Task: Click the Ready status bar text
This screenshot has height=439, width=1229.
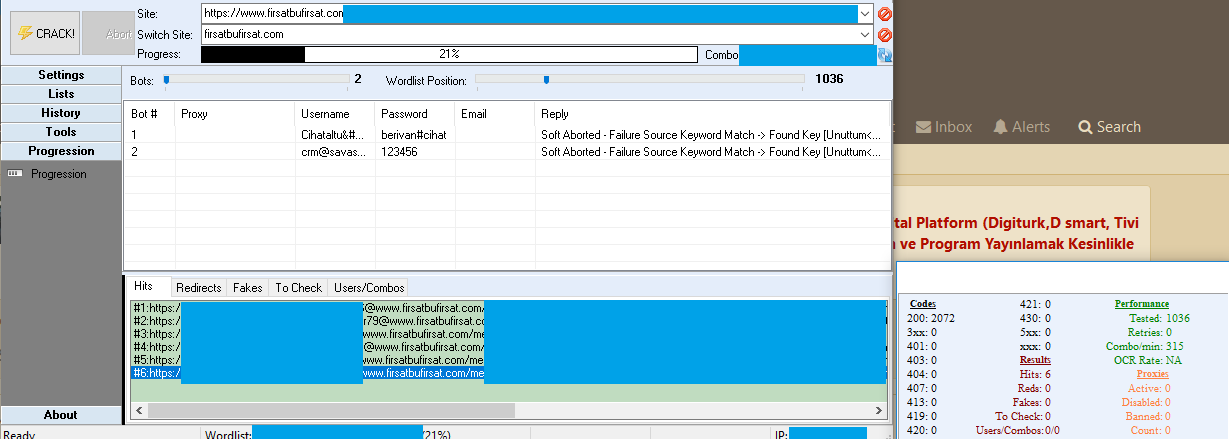Action: click(20, 435)
